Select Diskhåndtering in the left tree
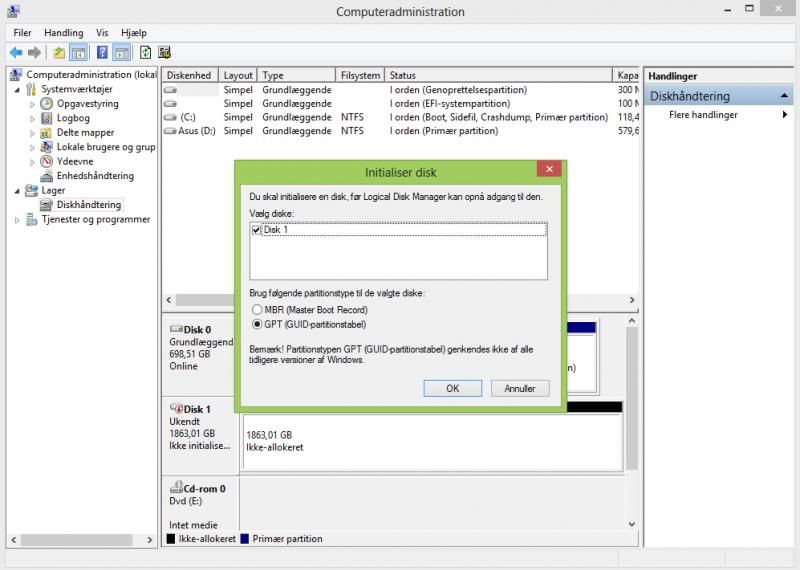The image size is (800, 570). (x=88, y=205)
